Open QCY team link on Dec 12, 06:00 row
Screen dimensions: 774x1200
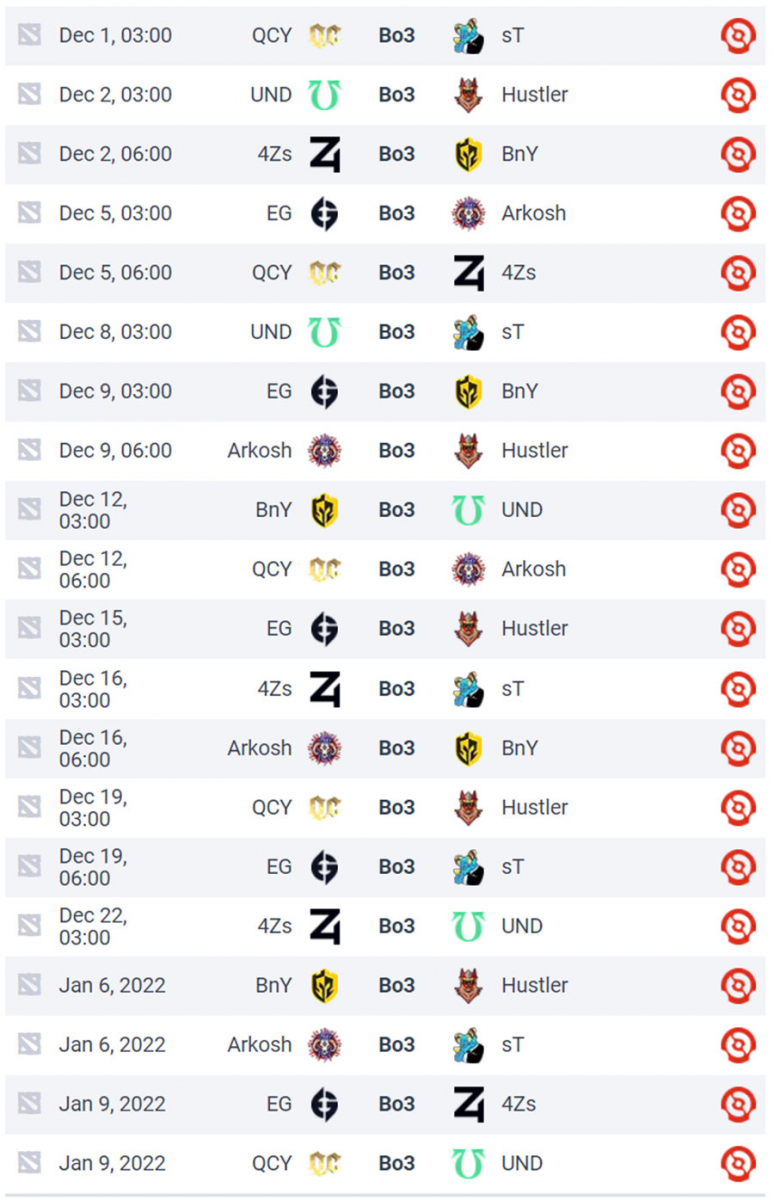pyautogui.click(x=272, y=569)
